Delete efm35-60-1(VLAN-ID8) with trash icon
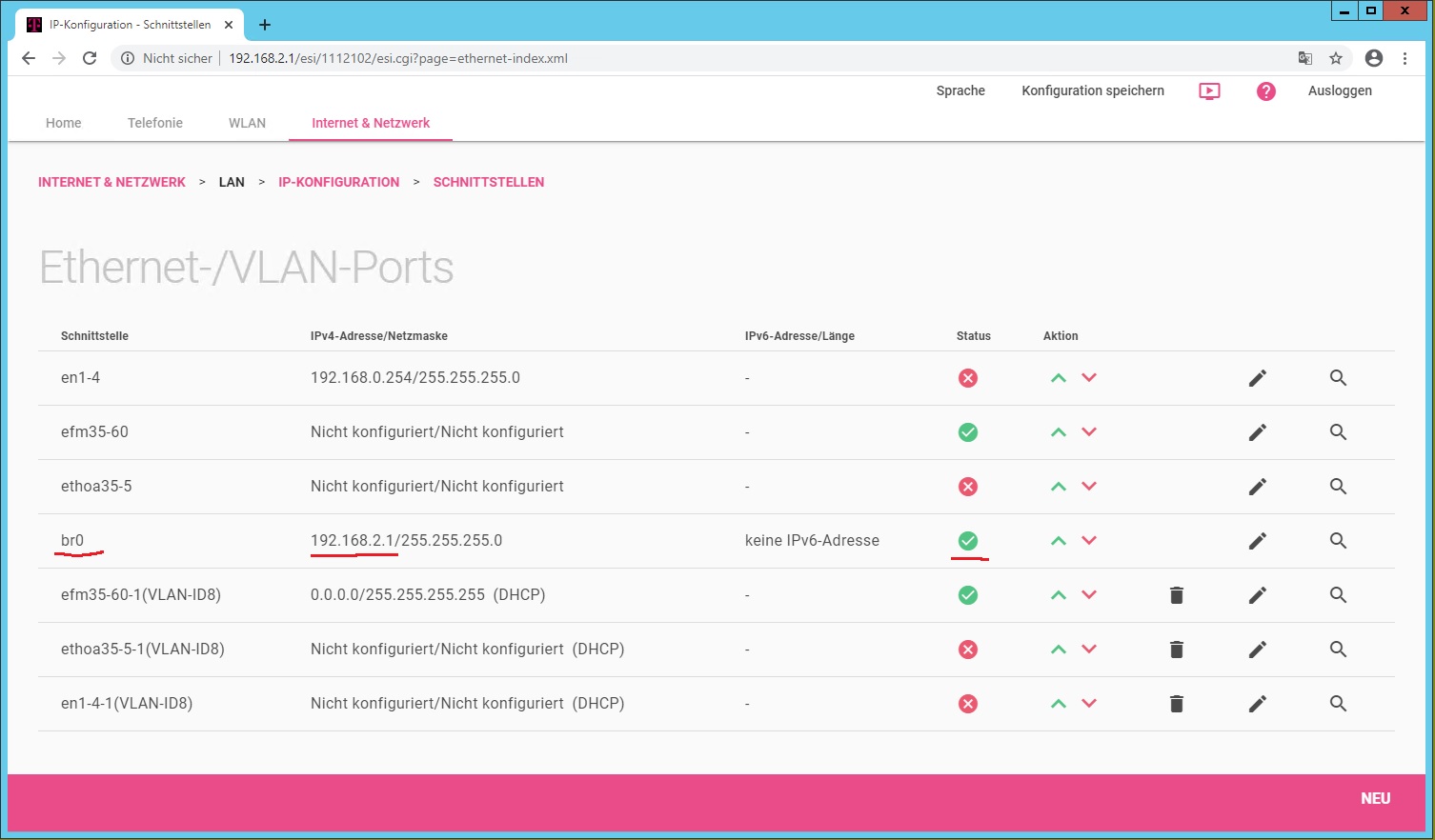 point(1177,595)
